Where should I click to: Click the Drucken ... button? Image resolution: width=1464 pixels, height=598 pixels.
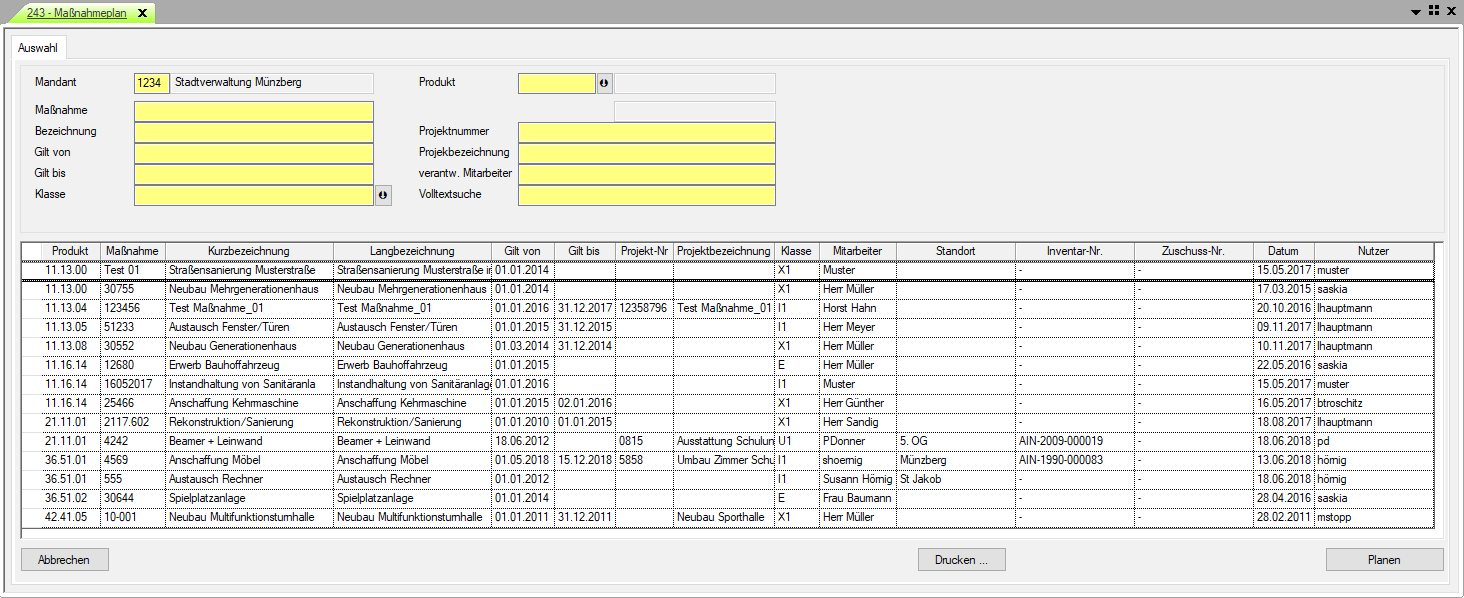tap(961, 560)
